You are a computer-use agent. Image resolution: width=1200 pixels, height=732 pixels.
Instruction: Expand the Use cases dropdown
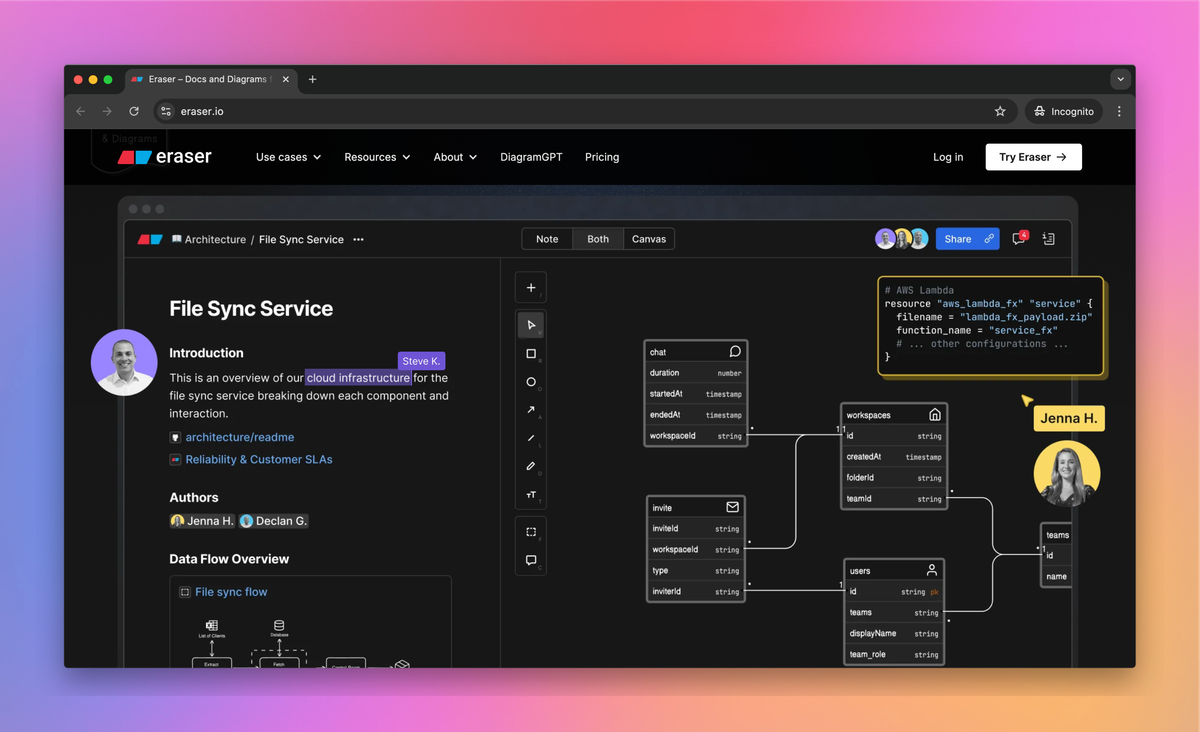288,157
